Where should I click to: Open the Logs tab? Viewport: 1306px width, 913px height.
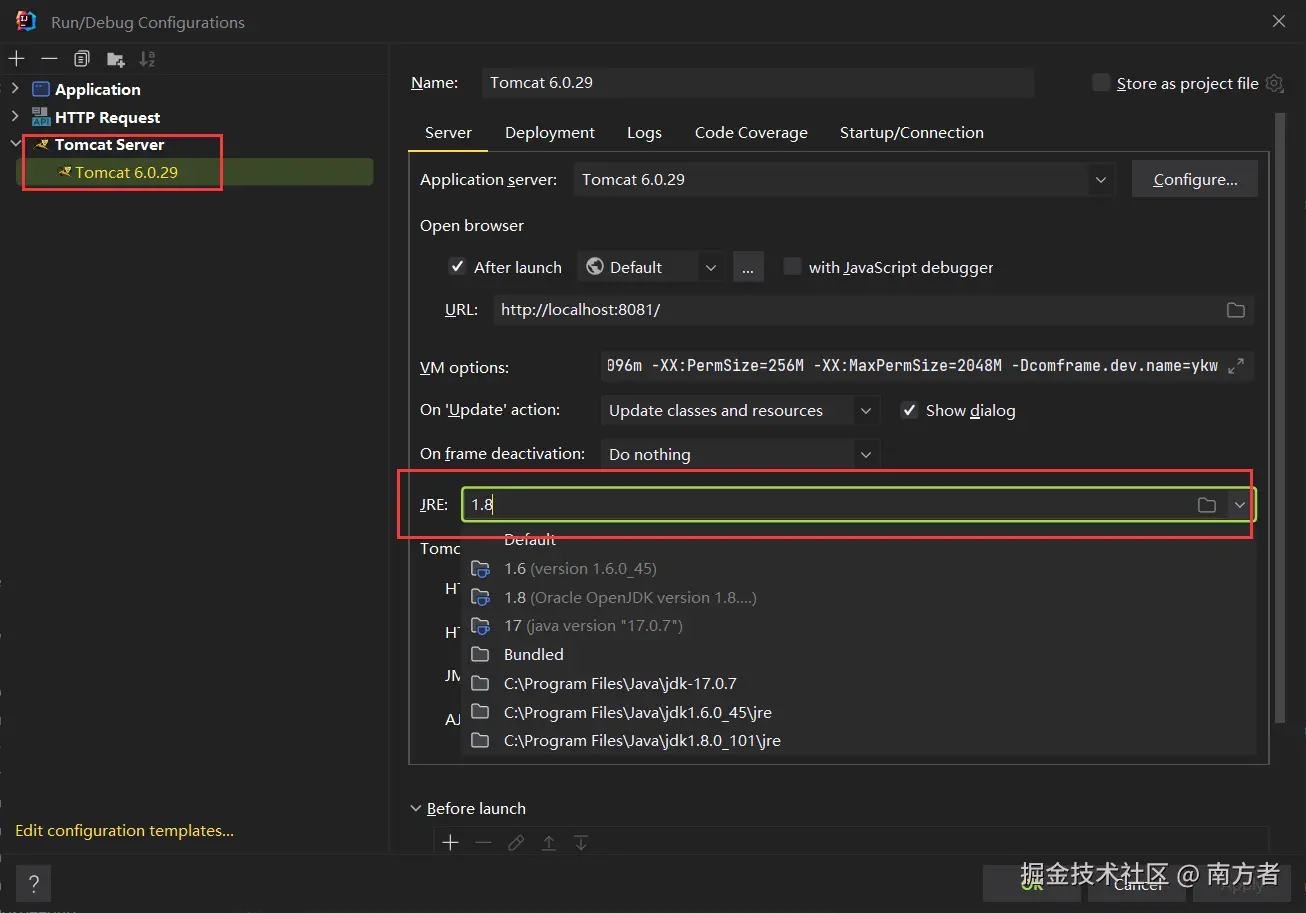[644, 132]
